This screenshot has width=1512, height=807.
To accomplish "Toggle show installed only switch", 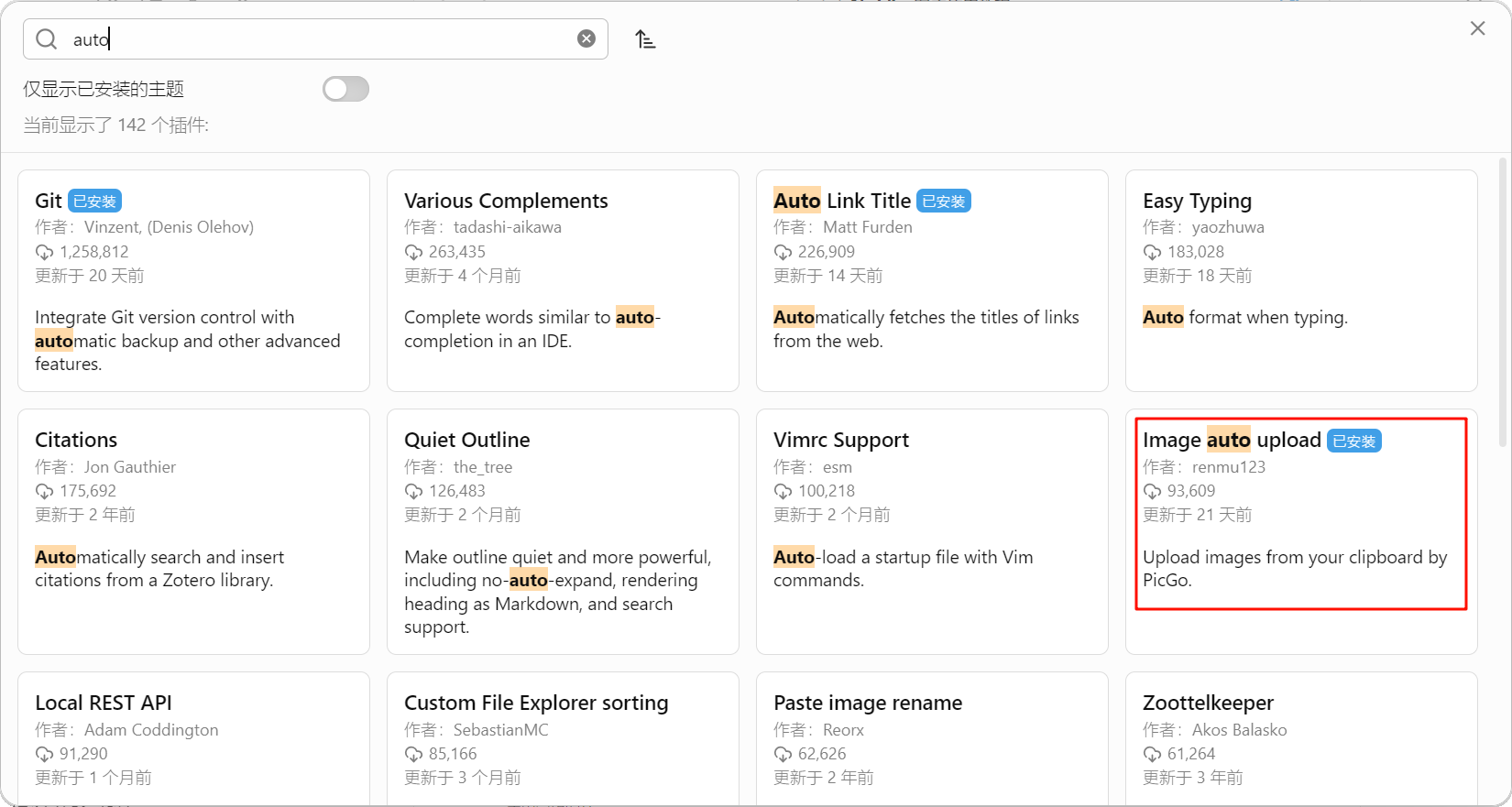I will 345,89.
